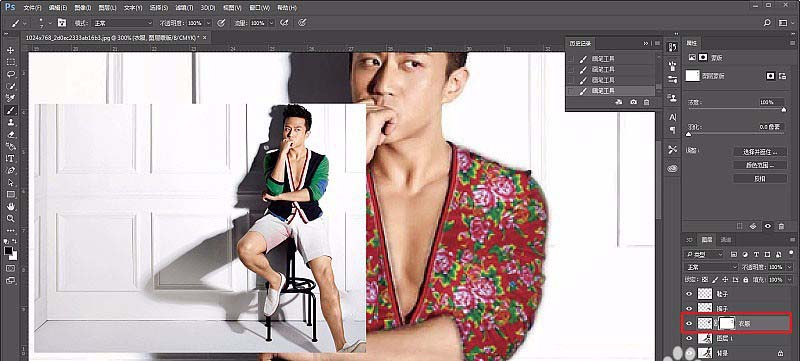Select the Brush tool in left toolbar
800x361 pixels.
[x=11, y=110]
